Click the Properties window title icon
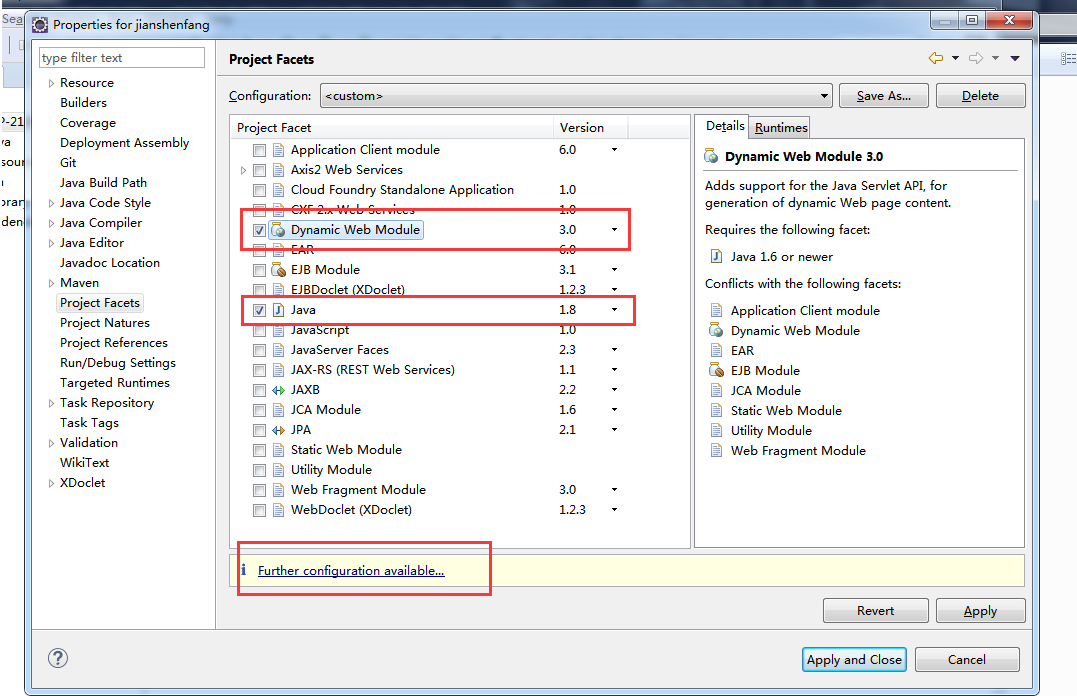 41,25
